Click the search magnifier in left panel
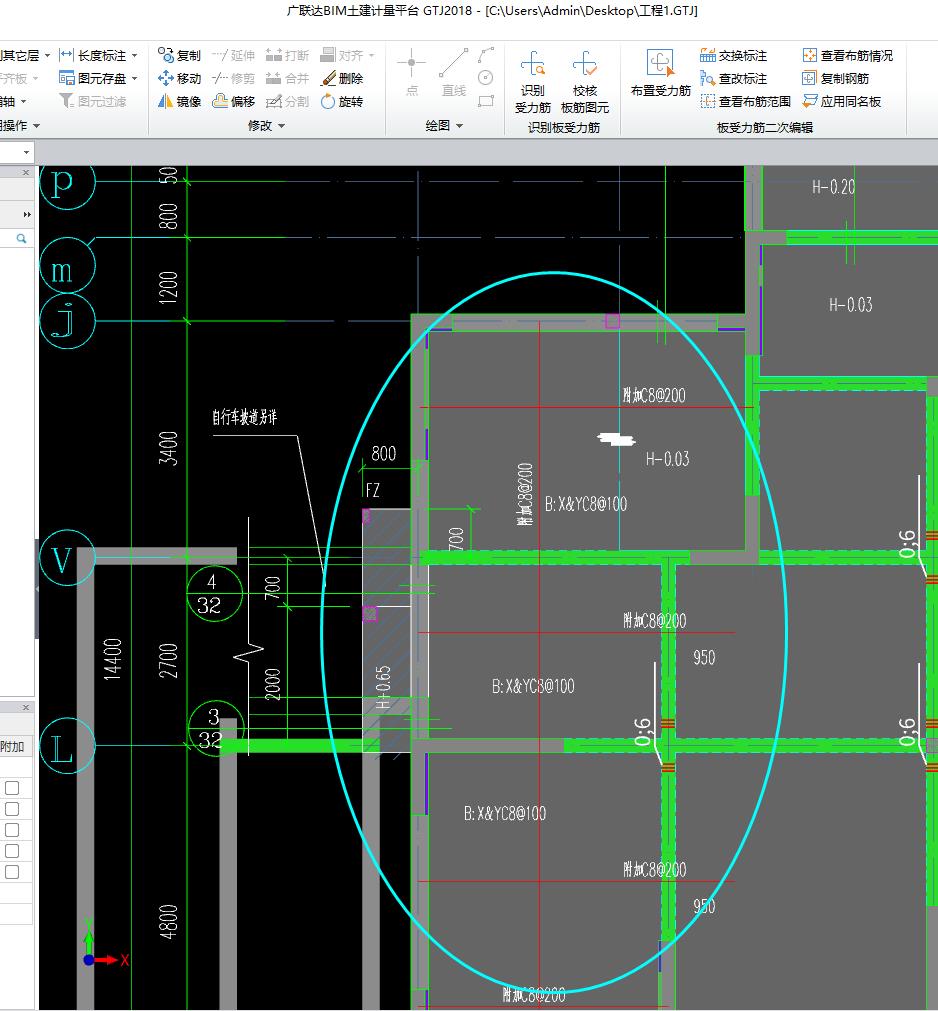Screen dimensions: 938x1011 coord(21,239)
